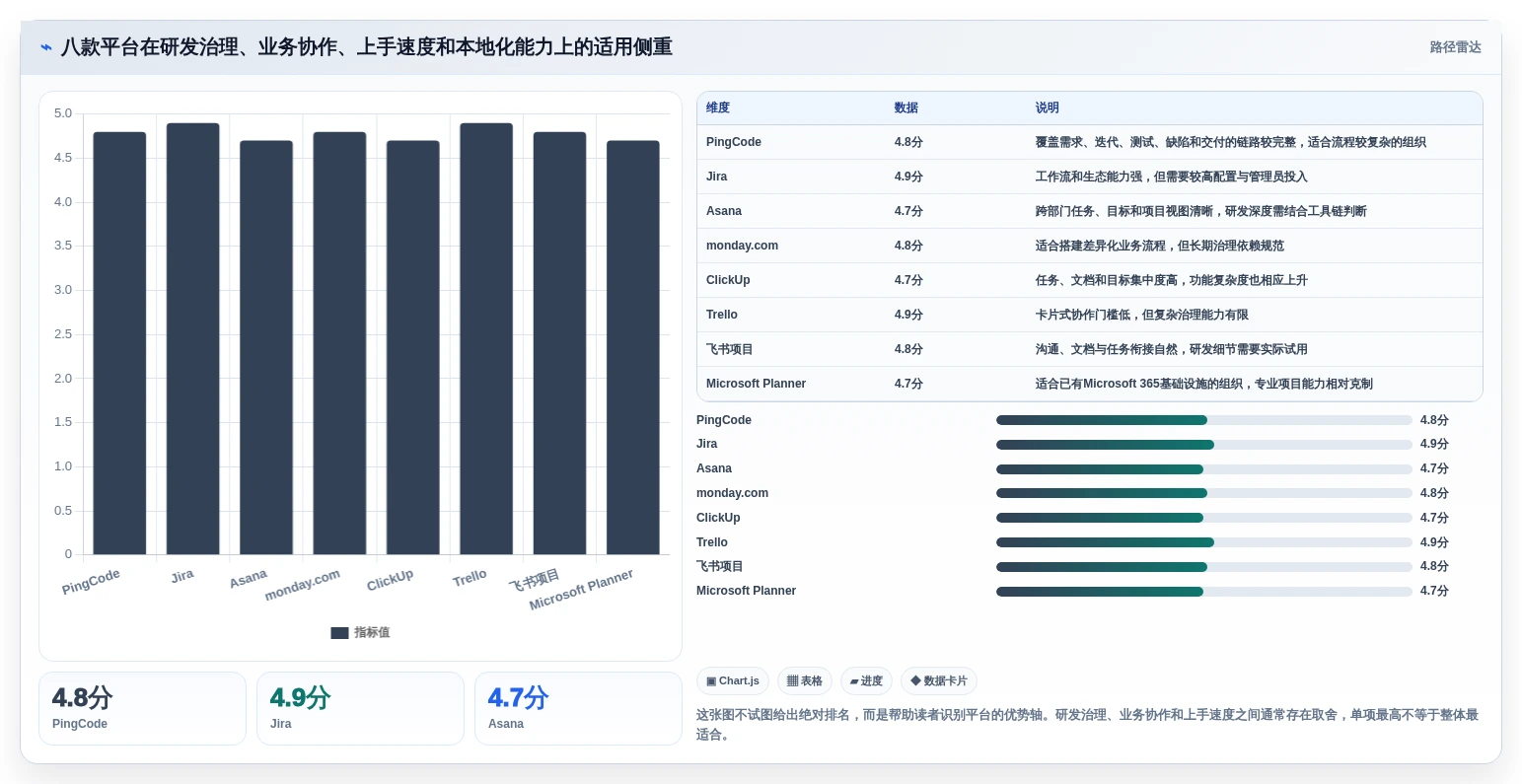Screen dimensions: 1522x784
Task: Click the page title 八款平台在研发治理
Action: click(366, 47)
